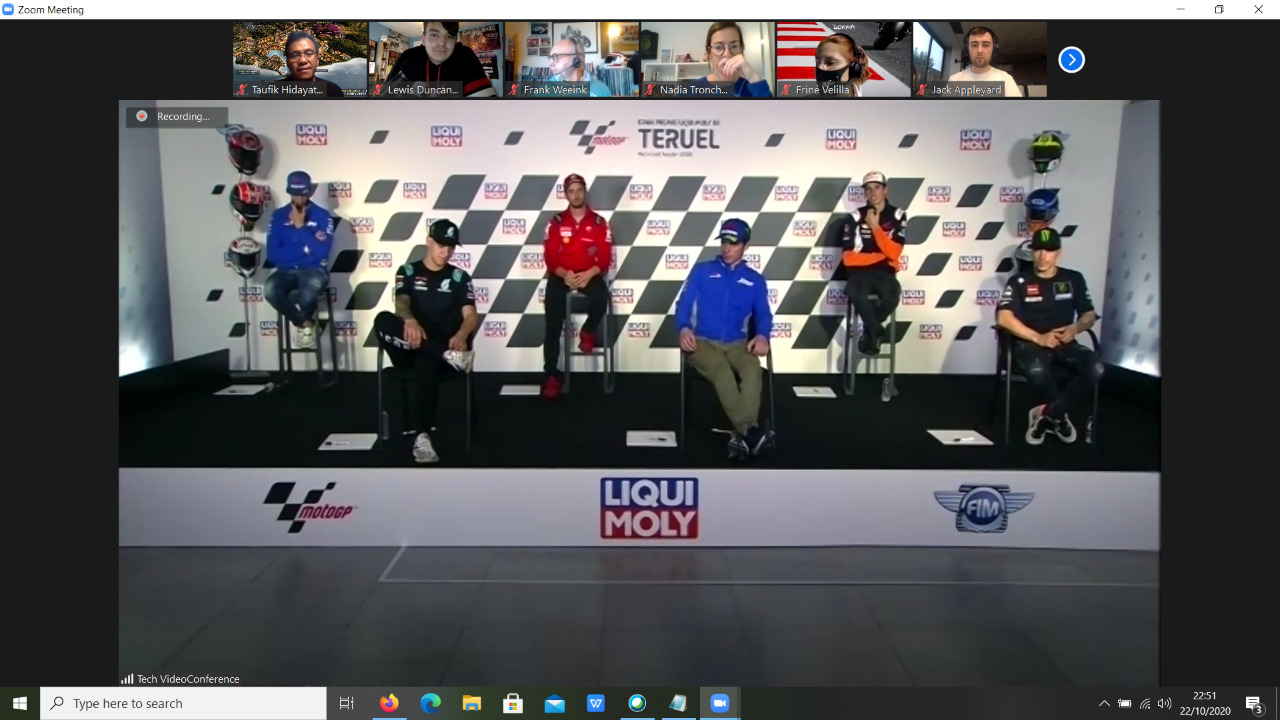Open the Windows Start menu
The height and width of the screenshot is (720, 1280).
(x=20, y=703)
